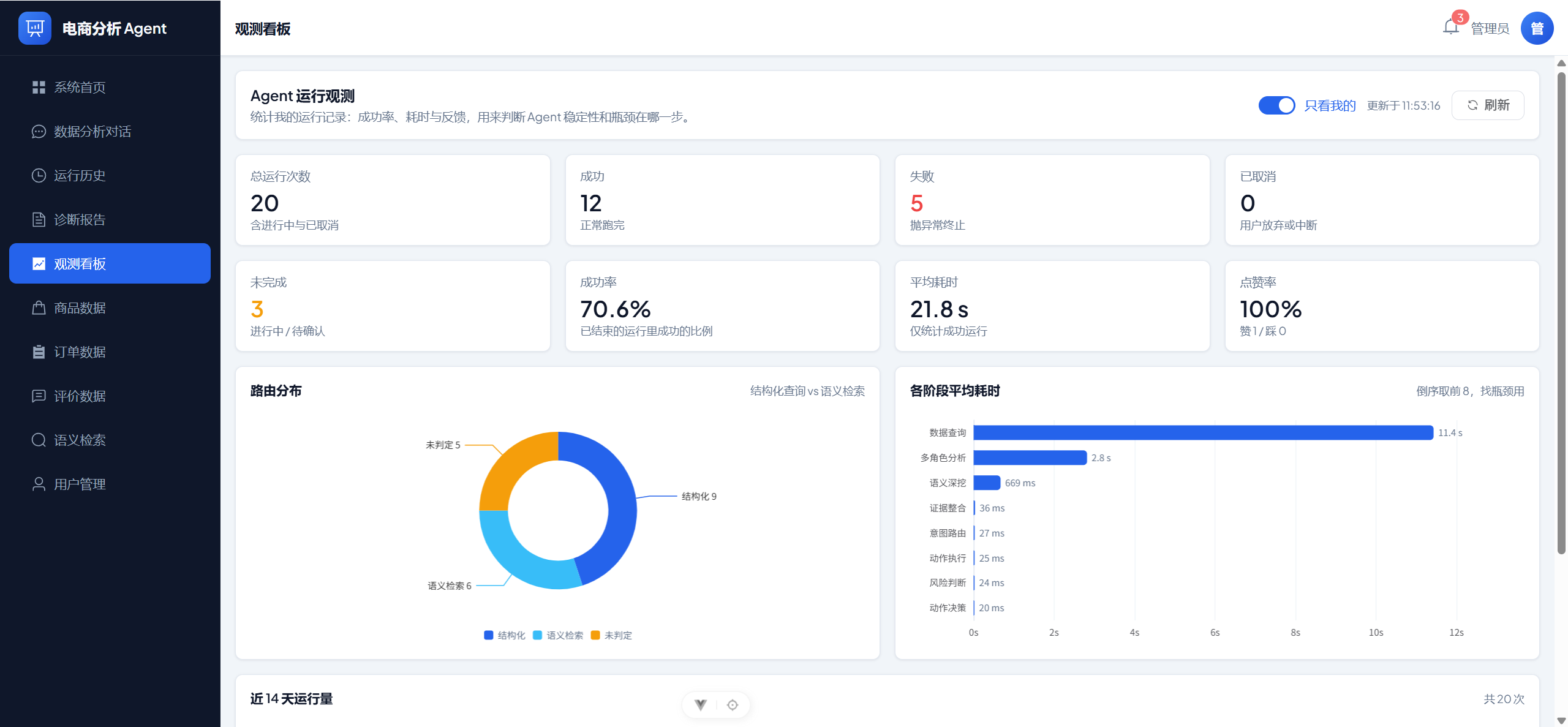Screen dimensions: 1568x727
Task: Click the 点赞率 value 100%
Action: [1271, 309]
